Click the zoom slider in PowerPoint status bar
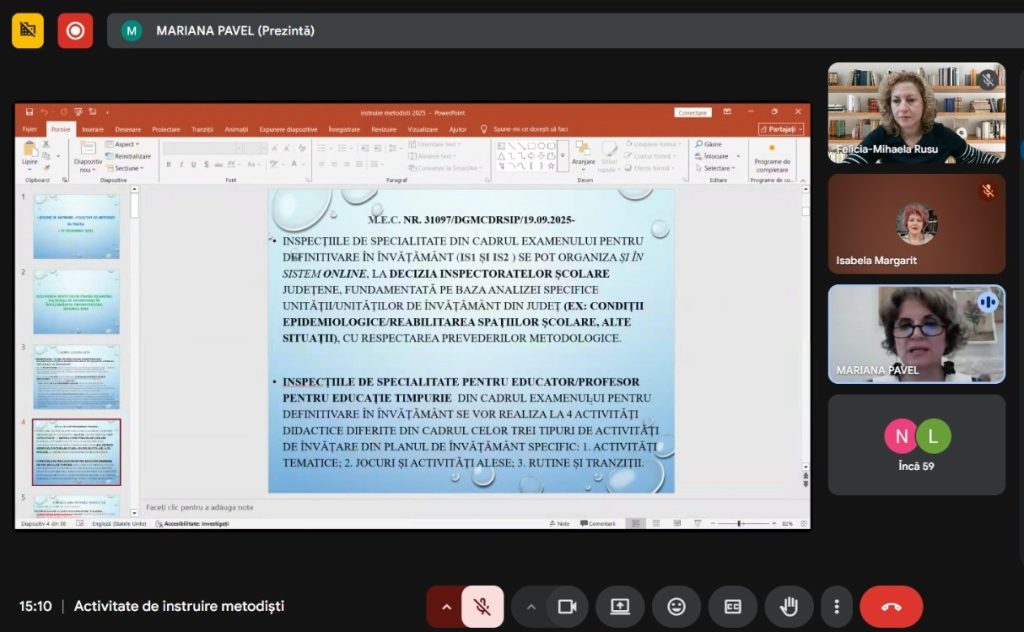Image resolution: width=1024 pixels, height=632 pixels. [x=740, y=523]
